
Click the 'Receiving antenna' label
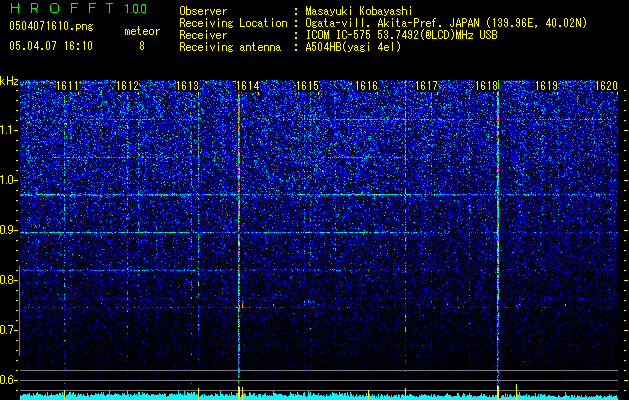(230, 47)
